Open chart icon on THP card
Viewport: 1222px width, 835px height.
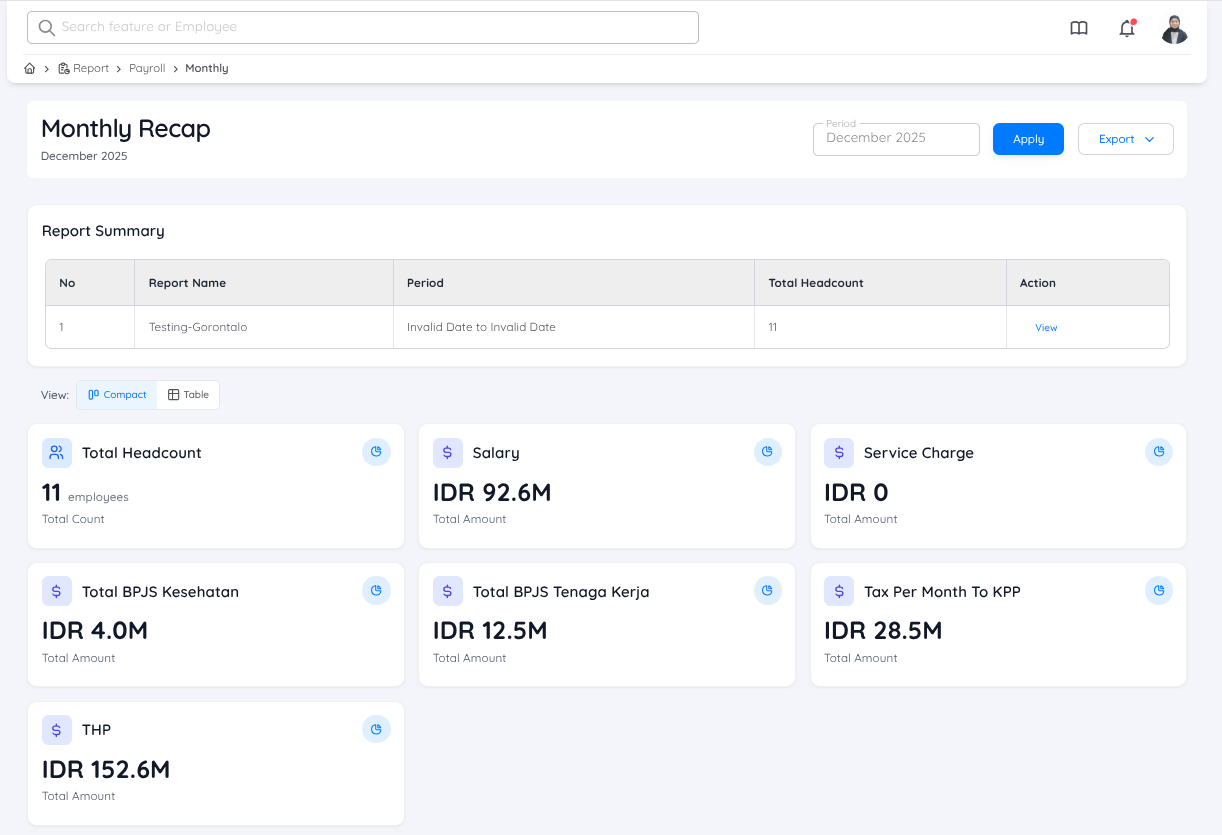(x=376, y=730)
